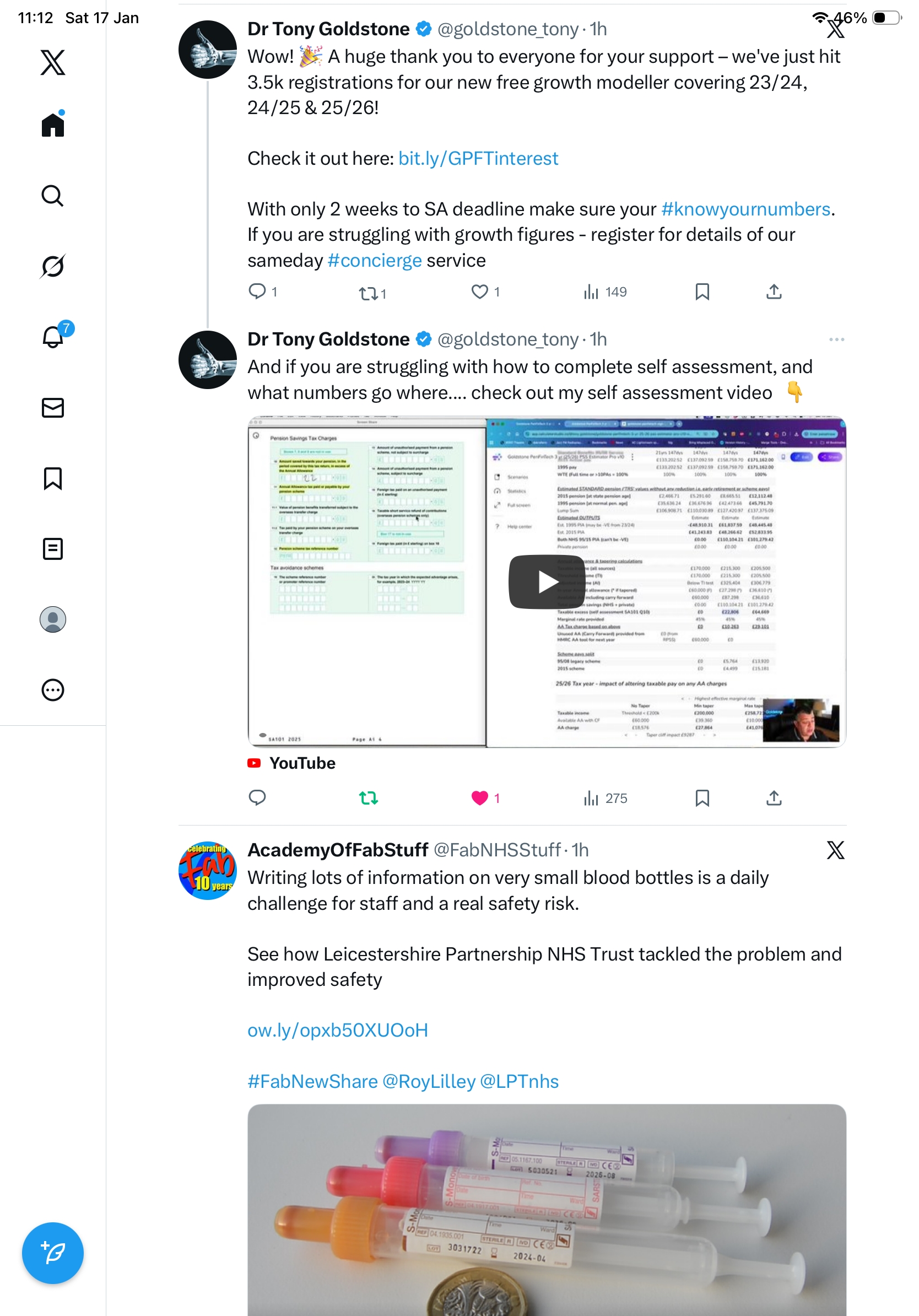Screen dimensions: 919x1316
Task: Undo repost on self assessment video tweet
Action: [369, 798]
